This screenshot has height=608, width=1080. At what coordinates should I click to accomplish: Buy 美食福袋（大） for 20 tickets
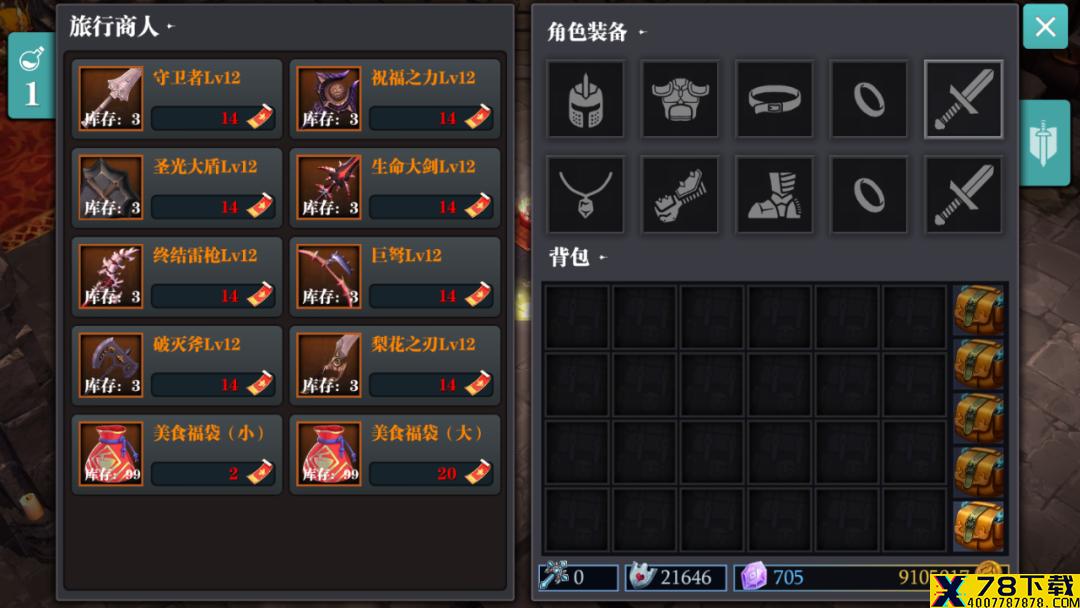431,473
